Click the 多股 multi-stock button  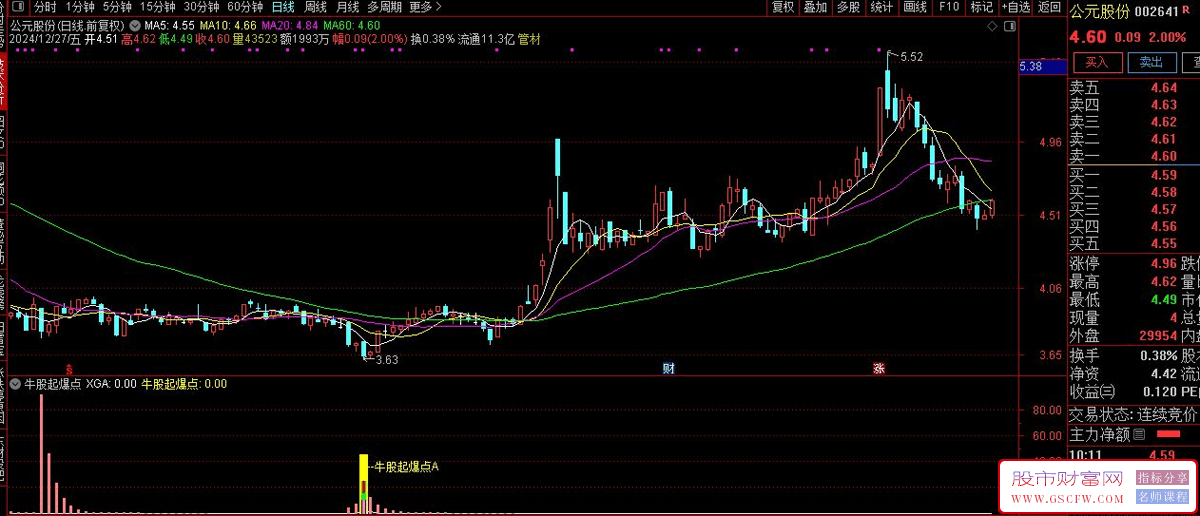[x=848, y=7]
